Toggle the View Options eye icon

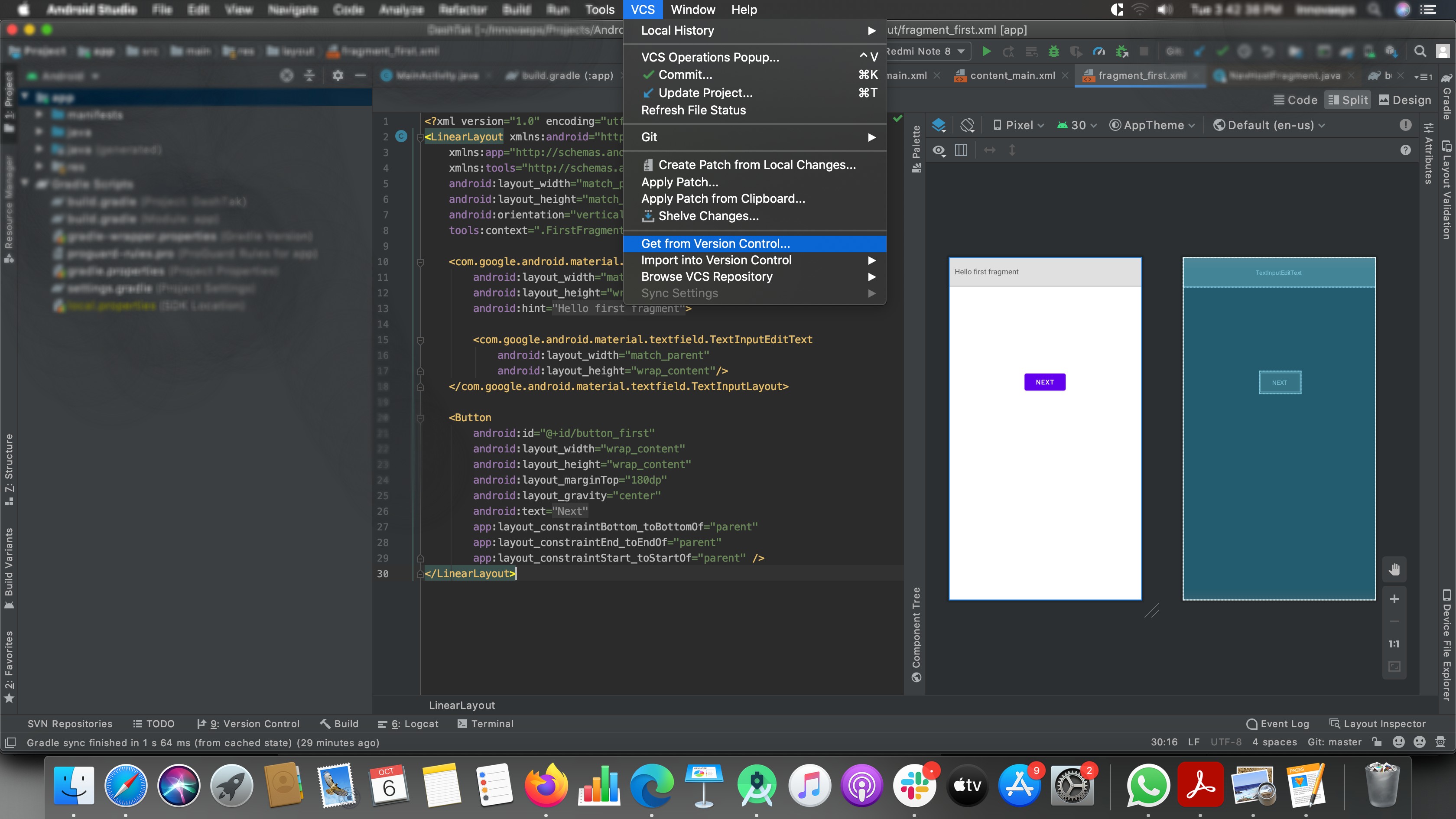[939, 150]
